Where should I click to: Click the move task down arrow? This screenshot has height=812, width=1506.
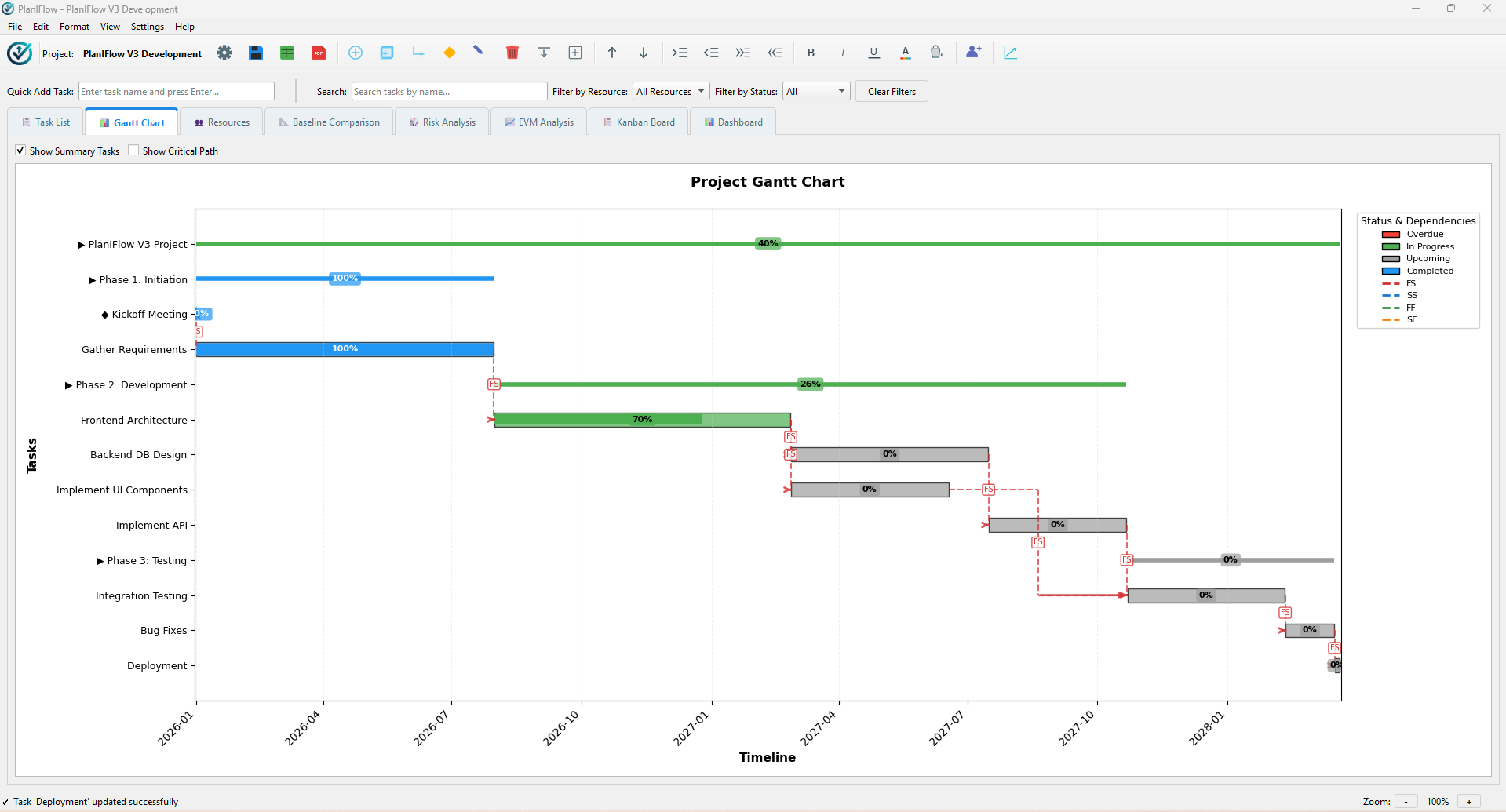click(644, 53)
